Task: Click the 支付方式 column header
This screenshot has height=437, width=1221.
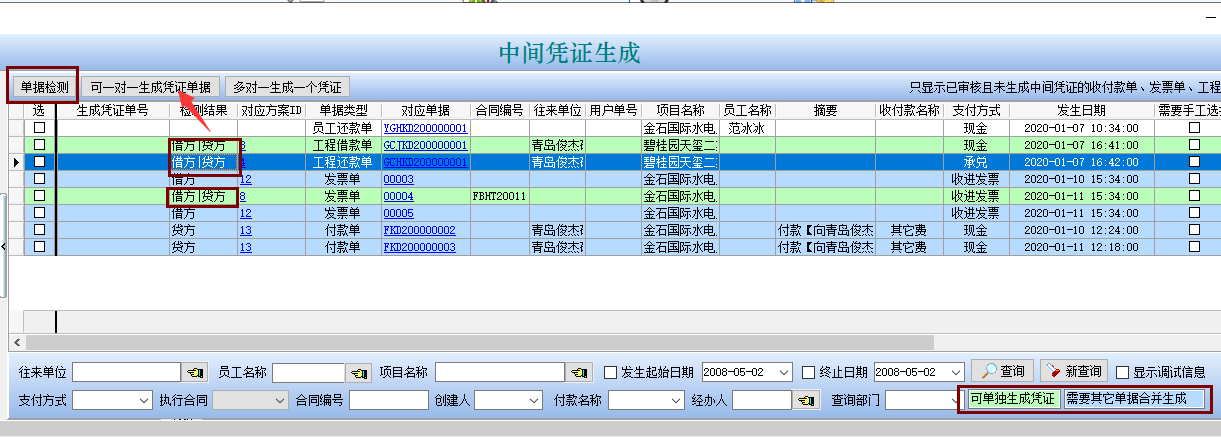Action: point(976,111)
